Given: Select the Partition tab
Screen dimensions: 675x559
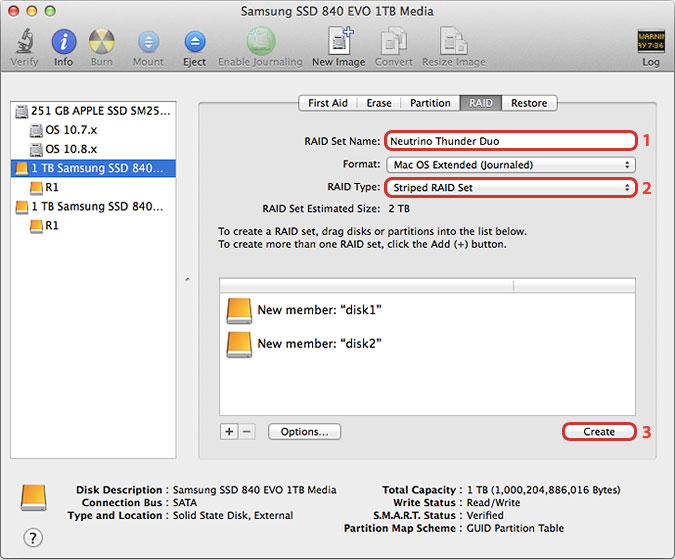Looking at the screenshot, I should [x=430, y=103].
